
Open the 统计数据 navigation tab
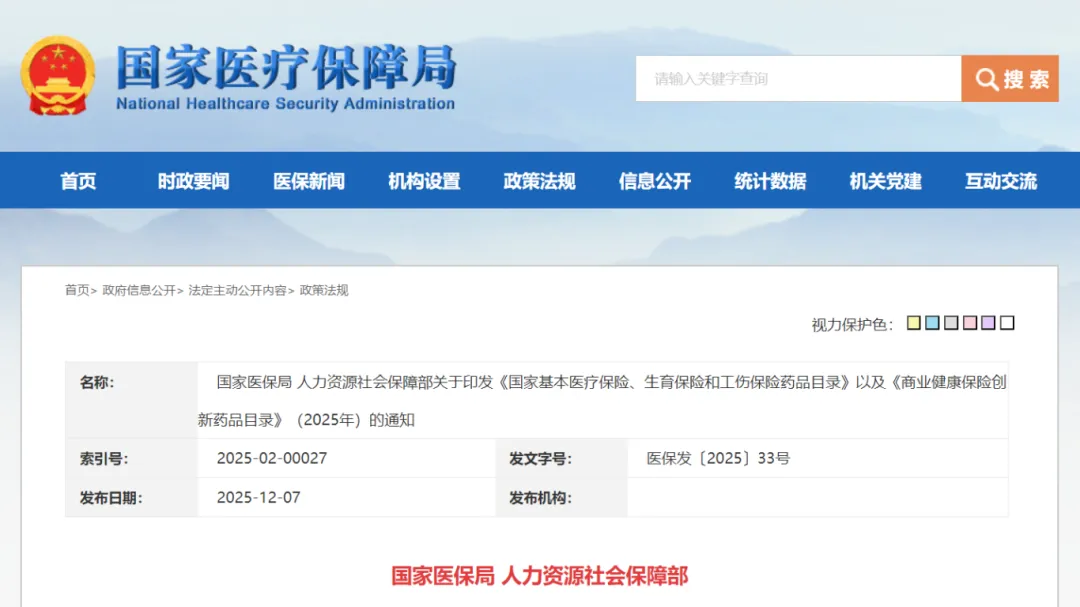click(770, 181)
